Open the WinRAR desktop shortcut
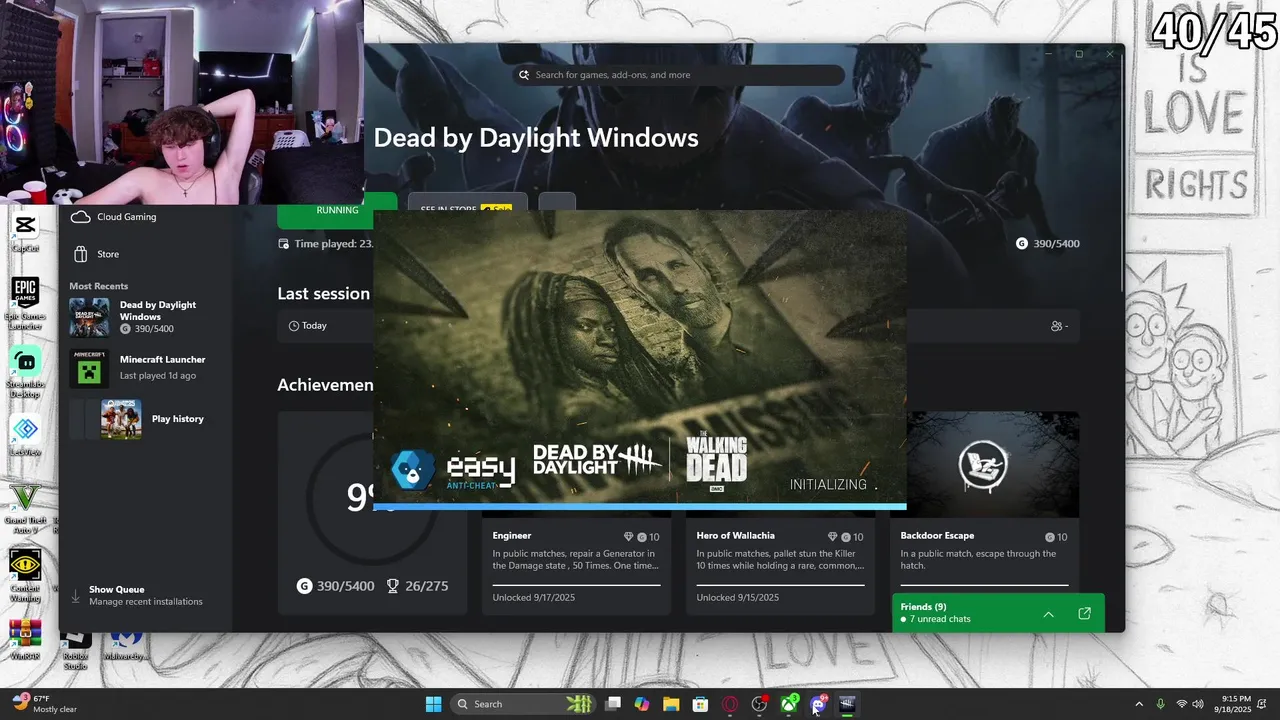The width and height of the screenshot is (1280, 720). point(25,638)
